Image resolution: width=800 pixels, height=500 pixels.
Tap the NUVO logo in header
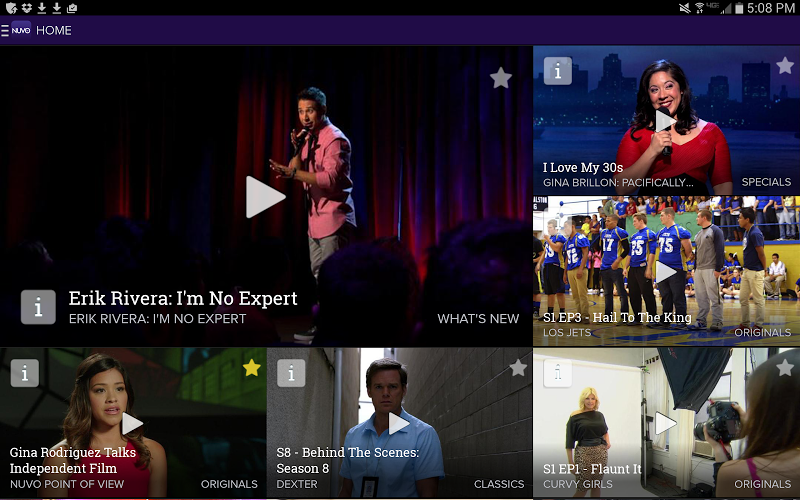click(x=21, y=30)
